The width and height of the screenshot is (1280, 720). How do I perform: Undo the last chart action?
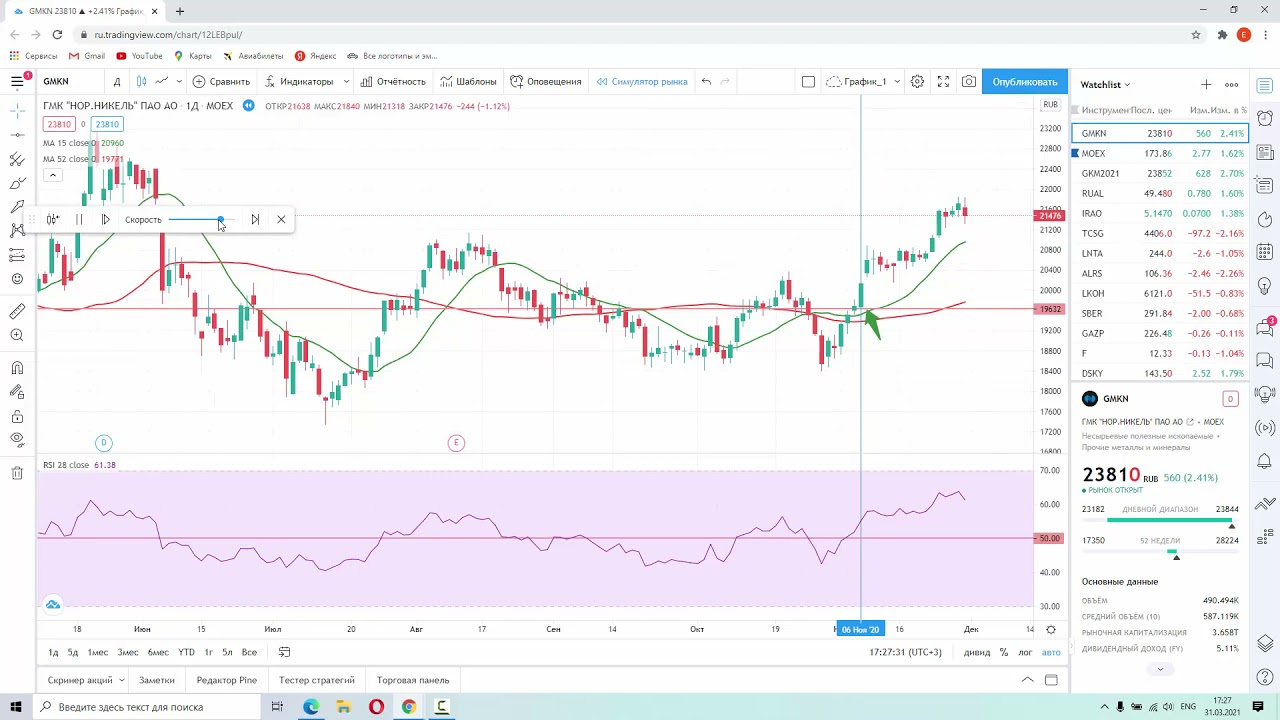point(706,82)
